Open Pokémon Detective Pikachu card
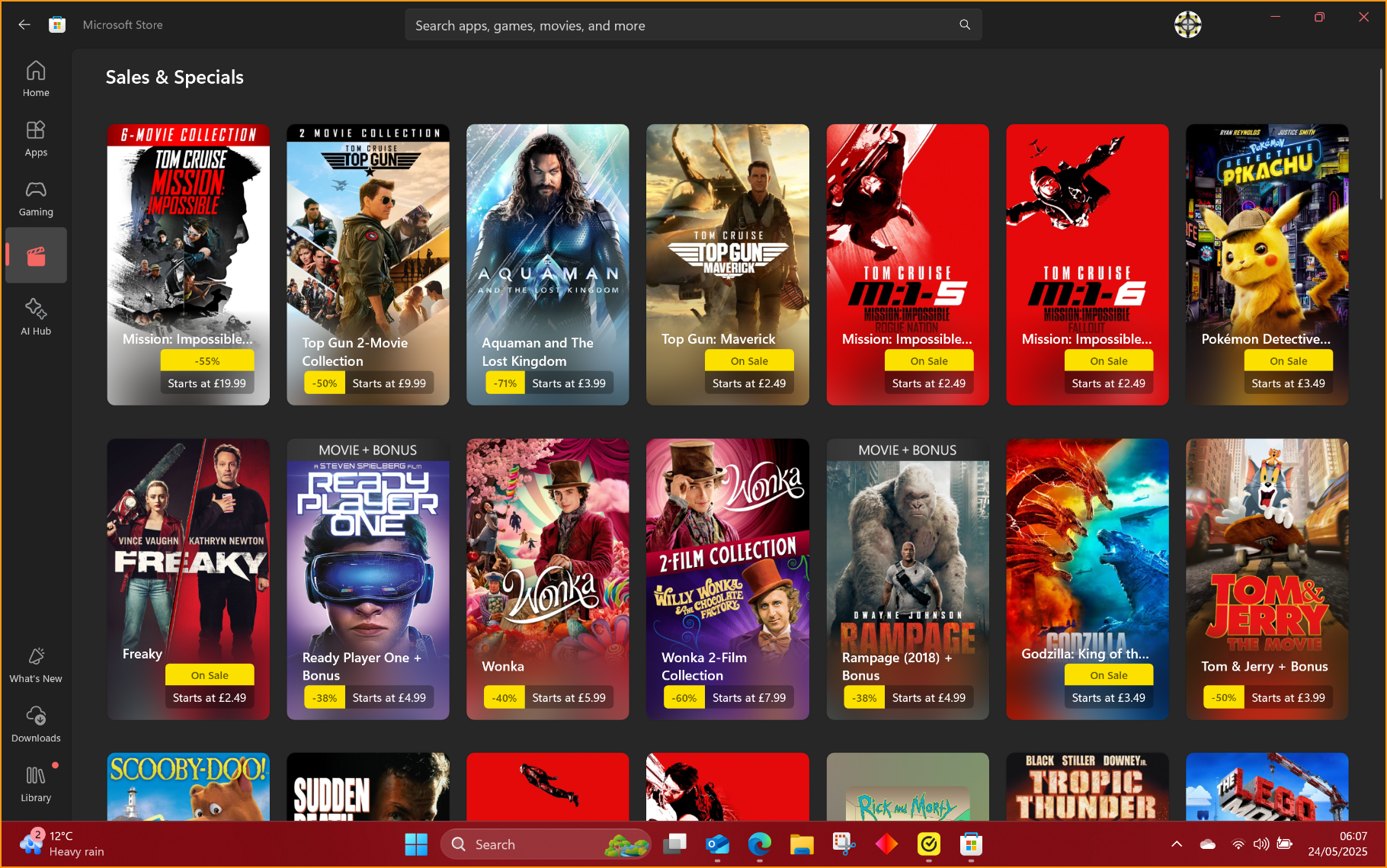The width and height of the screenshot is (1387, 868). click(x=1267, y=264)
